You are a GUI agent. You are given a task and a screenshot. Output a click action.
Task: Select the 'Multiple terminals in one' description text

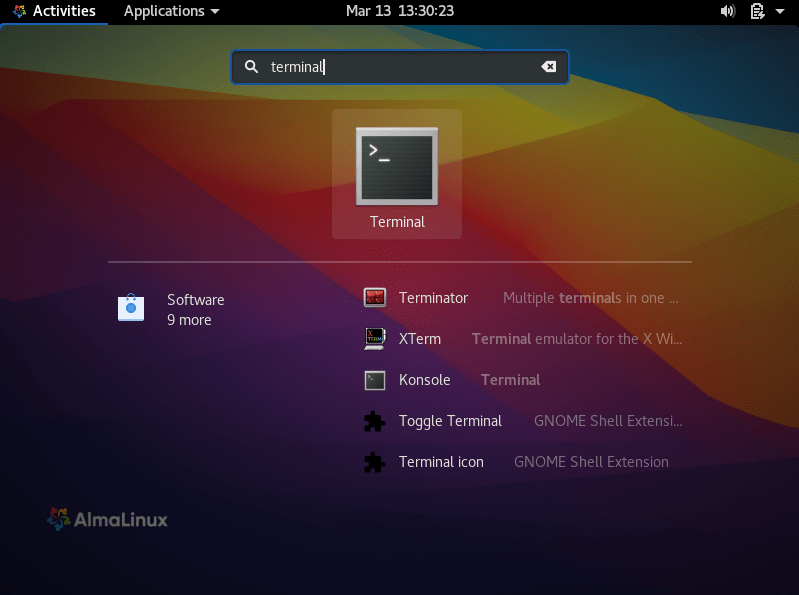coord(590,297)
